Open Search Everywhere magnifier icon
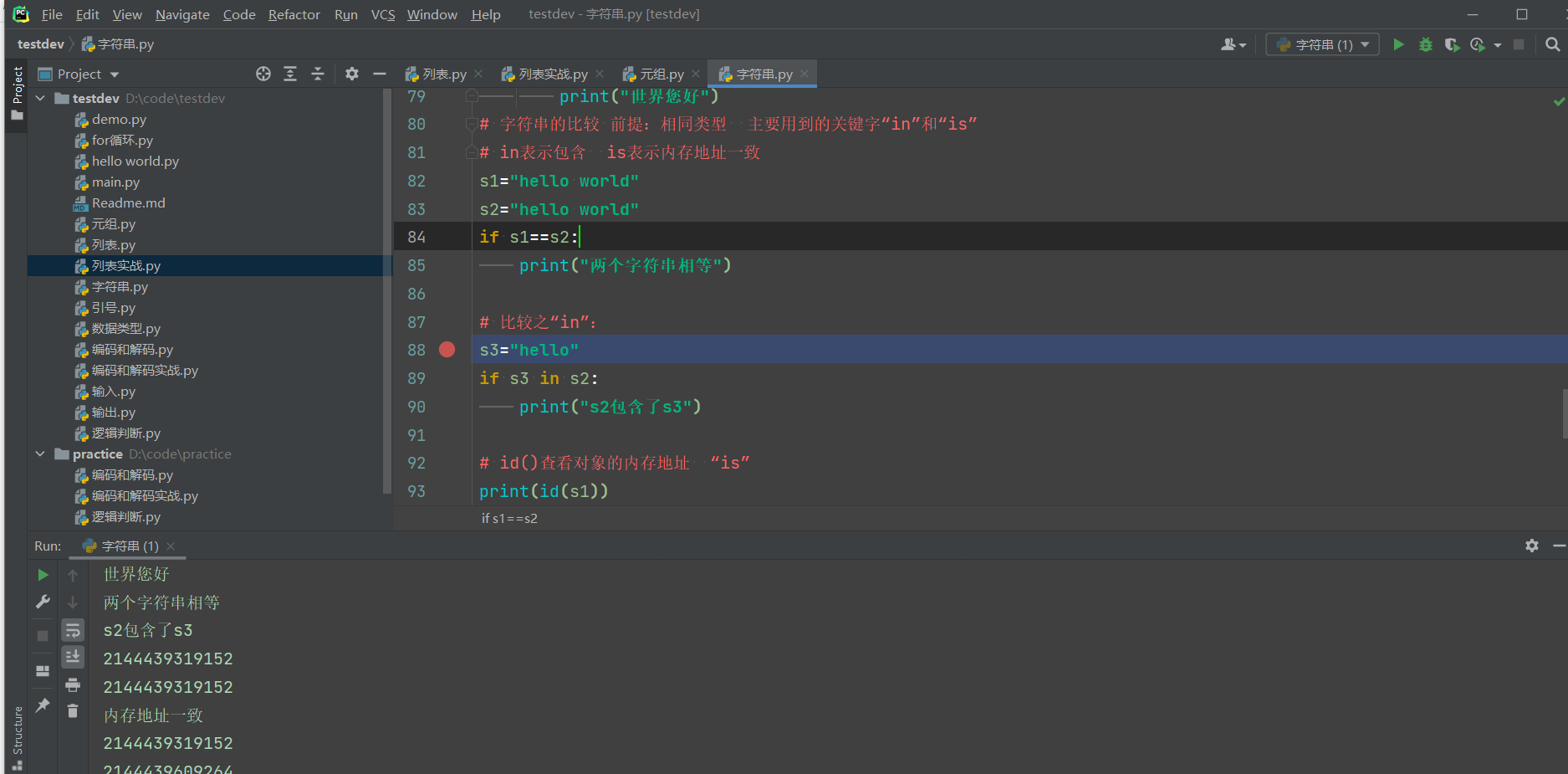 (1552, 44)
